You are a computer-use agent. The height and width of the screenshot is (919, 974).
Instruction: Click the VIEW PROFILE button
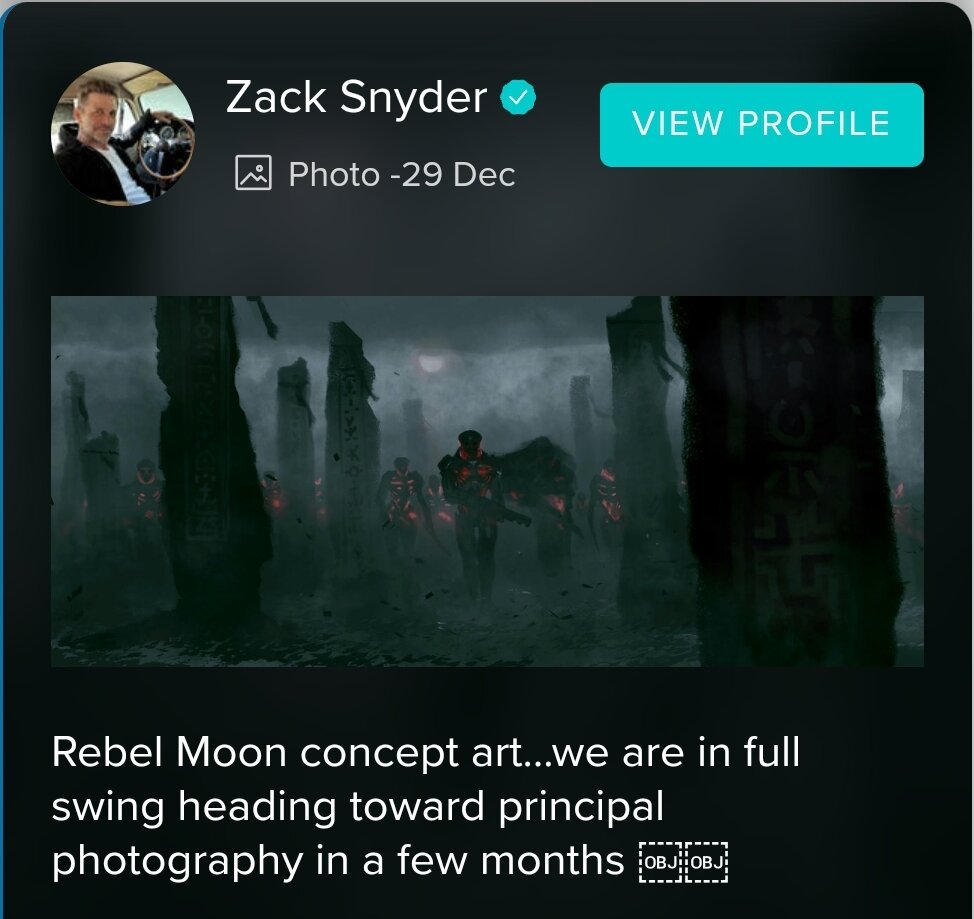(x=762, y=124)
